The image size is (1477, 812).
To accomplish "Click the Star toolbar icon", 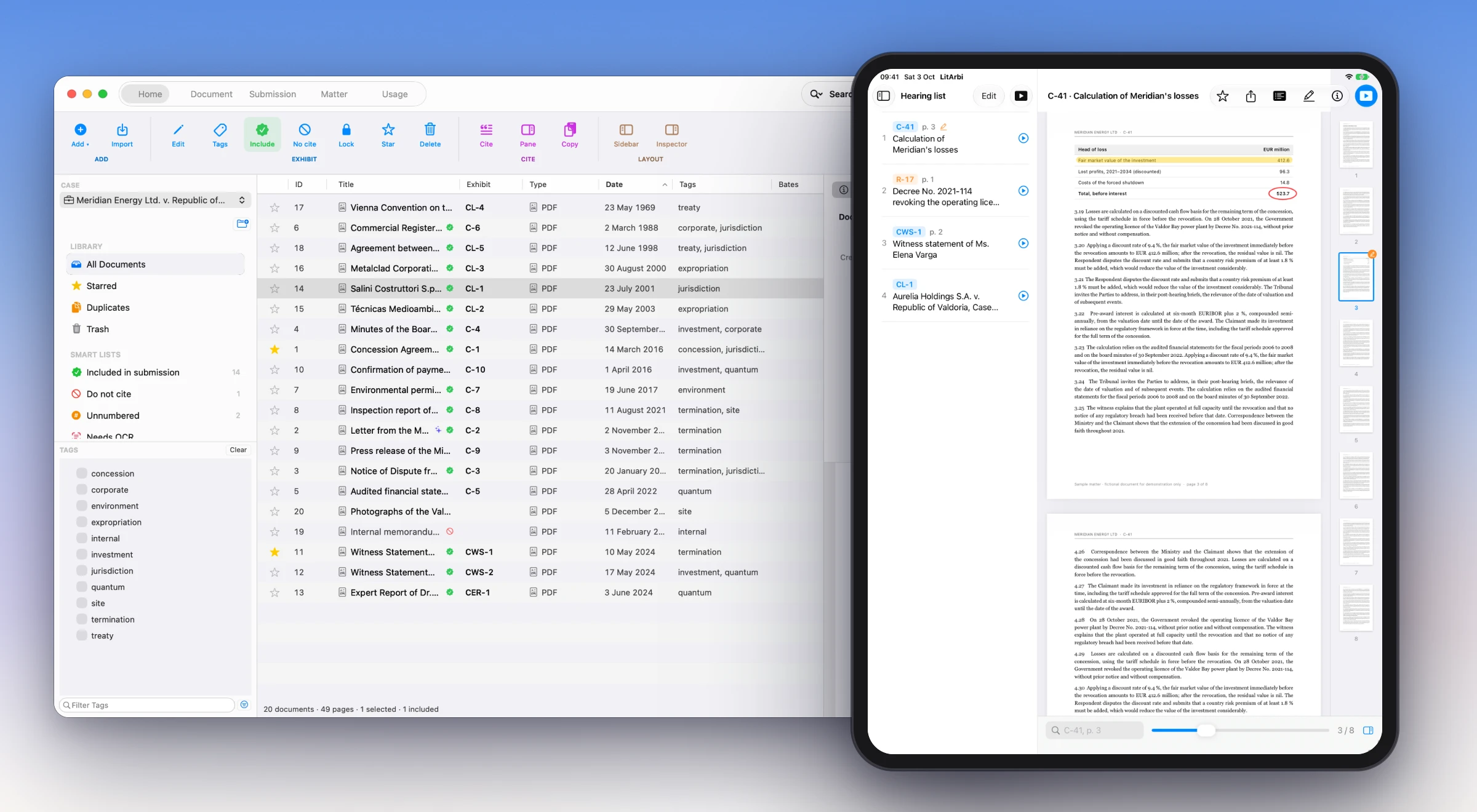I will (x=388, y=135).
